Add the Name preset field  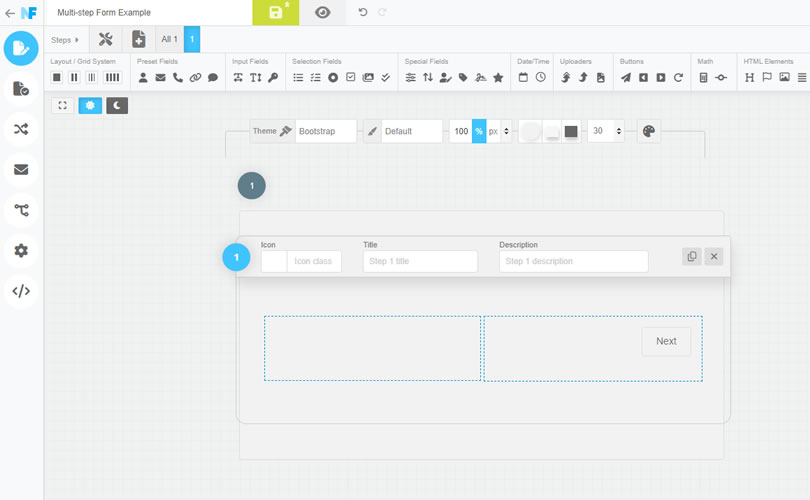coord(143,77)
